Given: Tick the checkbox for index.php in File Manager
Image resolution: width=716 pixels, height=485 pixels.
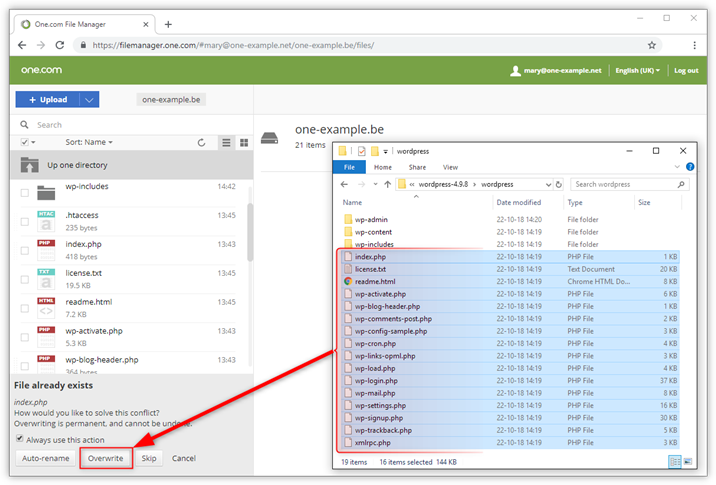Looking at the screenshot, I should [x=25, y=251].
